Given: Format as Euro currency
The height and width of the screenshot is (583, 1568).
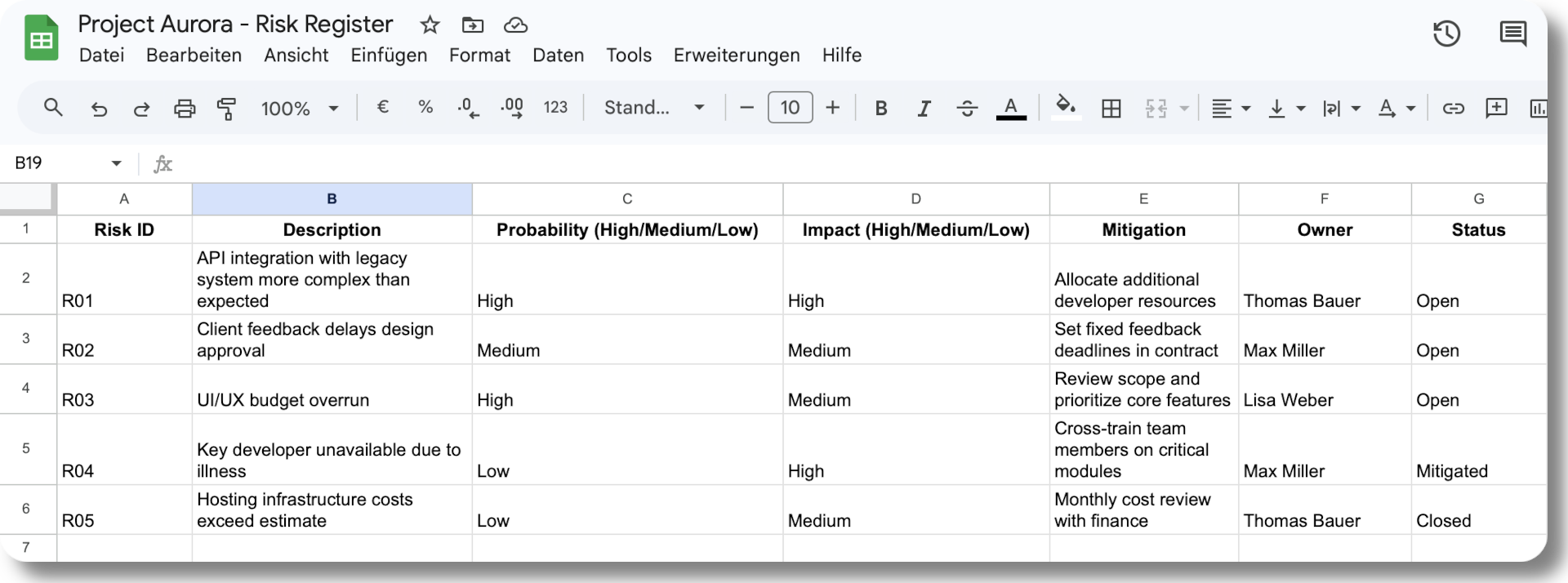Looking at the screenshot, I should [382, 107].
